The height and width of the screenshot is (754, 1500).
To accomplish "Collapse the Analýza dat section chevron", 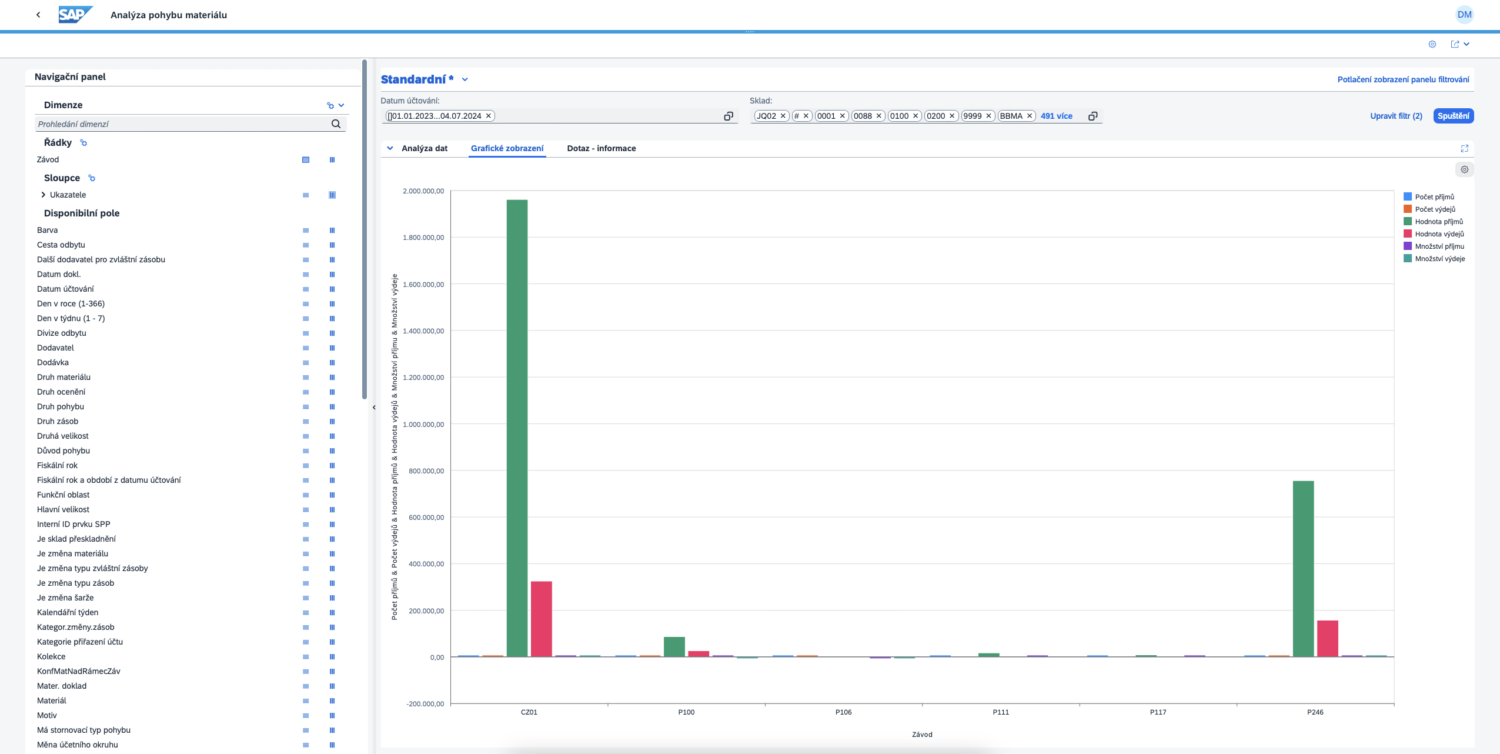I will (388, 148).
